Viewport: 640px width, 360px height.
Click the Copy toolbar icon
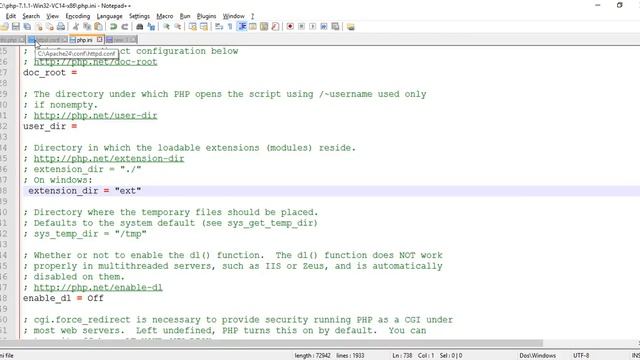coord(87,27)
